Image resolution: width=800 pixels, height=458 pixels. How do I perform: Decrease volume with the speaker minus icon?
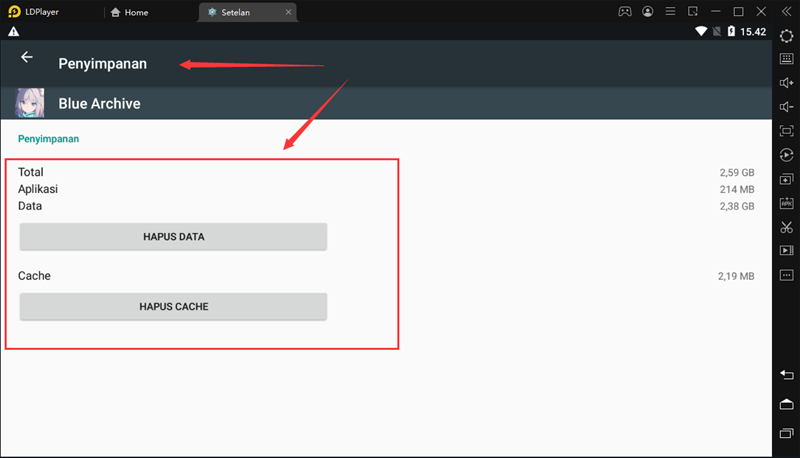[x=786, y=107]
